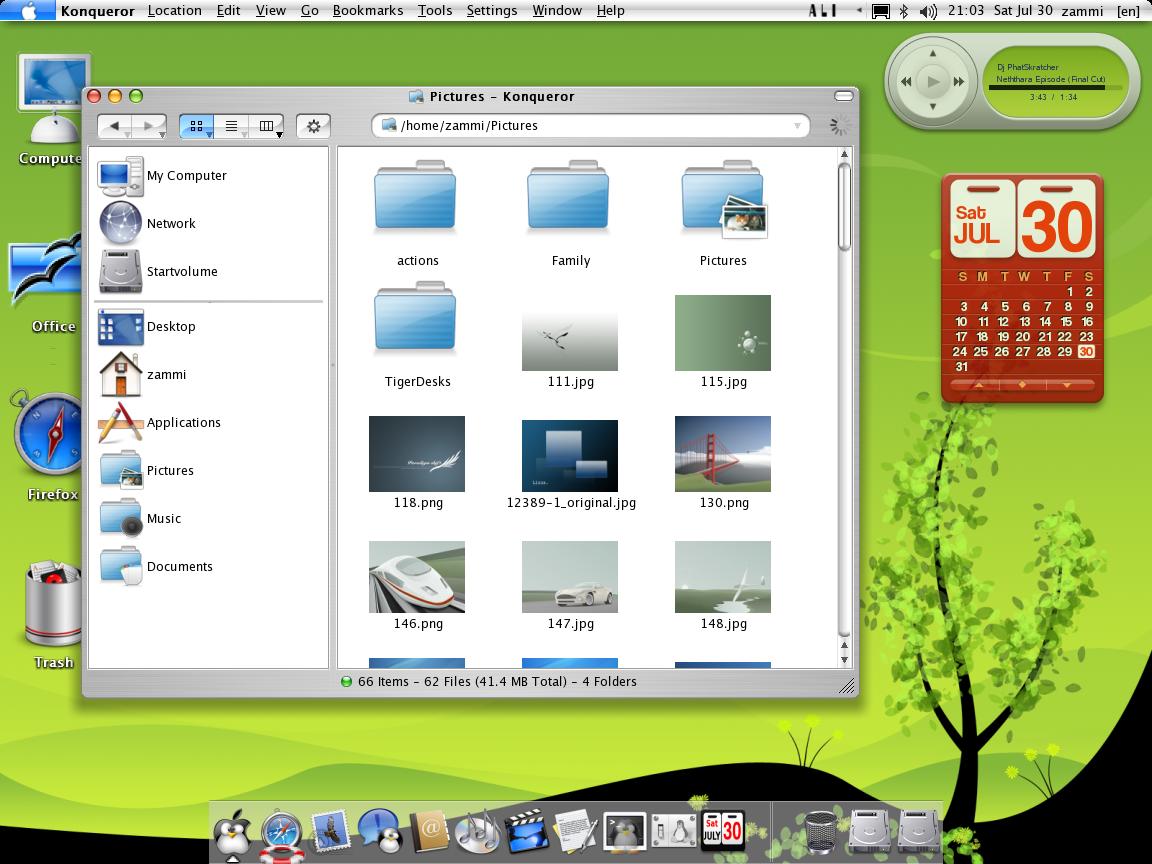Go back using the toolbar back arrow
Image resolution: width=1152 pixels, height=864 pixels.
click(115, 126)
